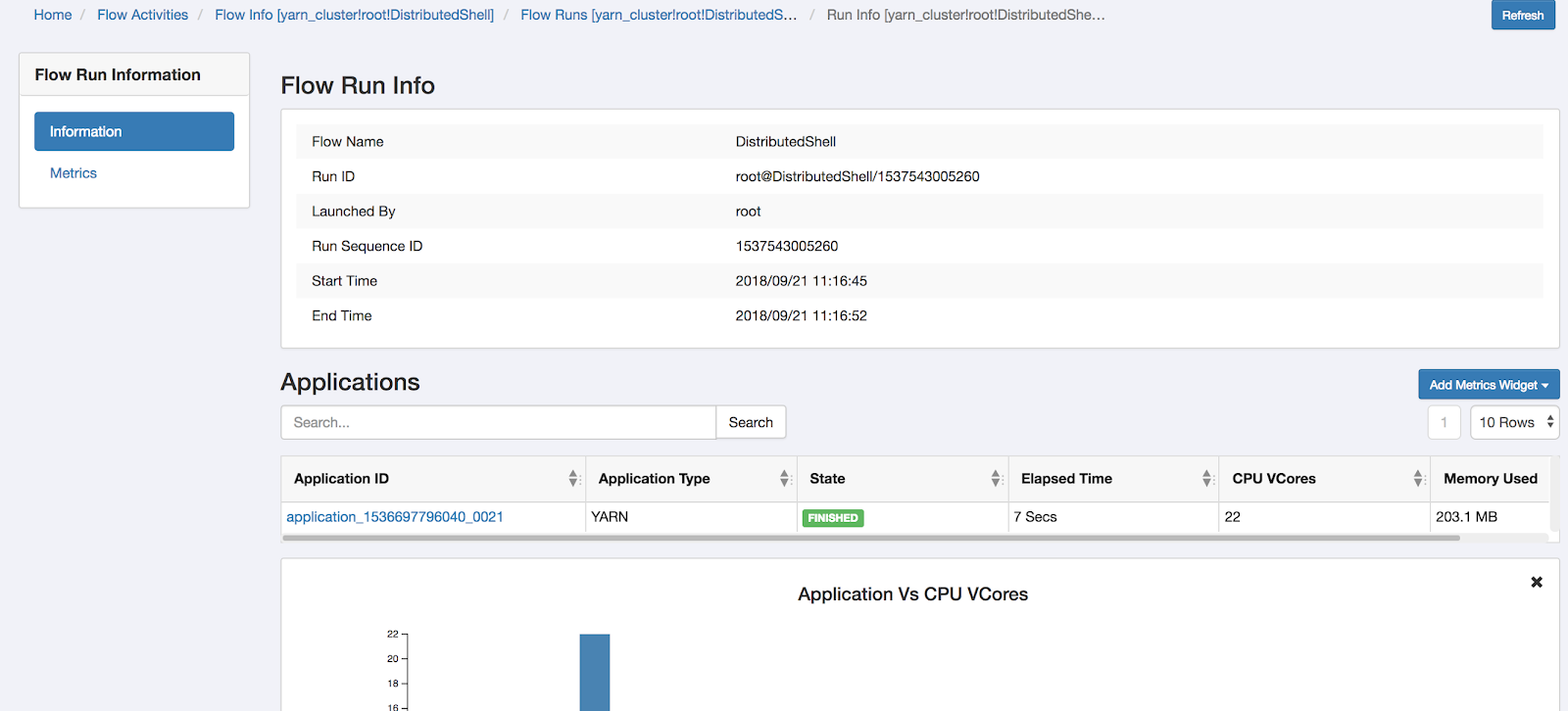Open the Flow Runs breadcrumb link
The width and height of the screenshot is (1568, 711).
click(x=659, y=15)
